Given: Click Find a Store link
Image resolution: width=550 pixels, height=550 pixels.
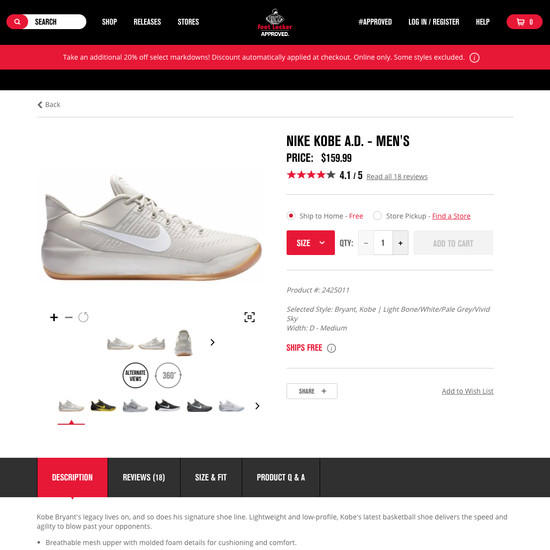Looking at the screenshot, I should pos(451,216).
